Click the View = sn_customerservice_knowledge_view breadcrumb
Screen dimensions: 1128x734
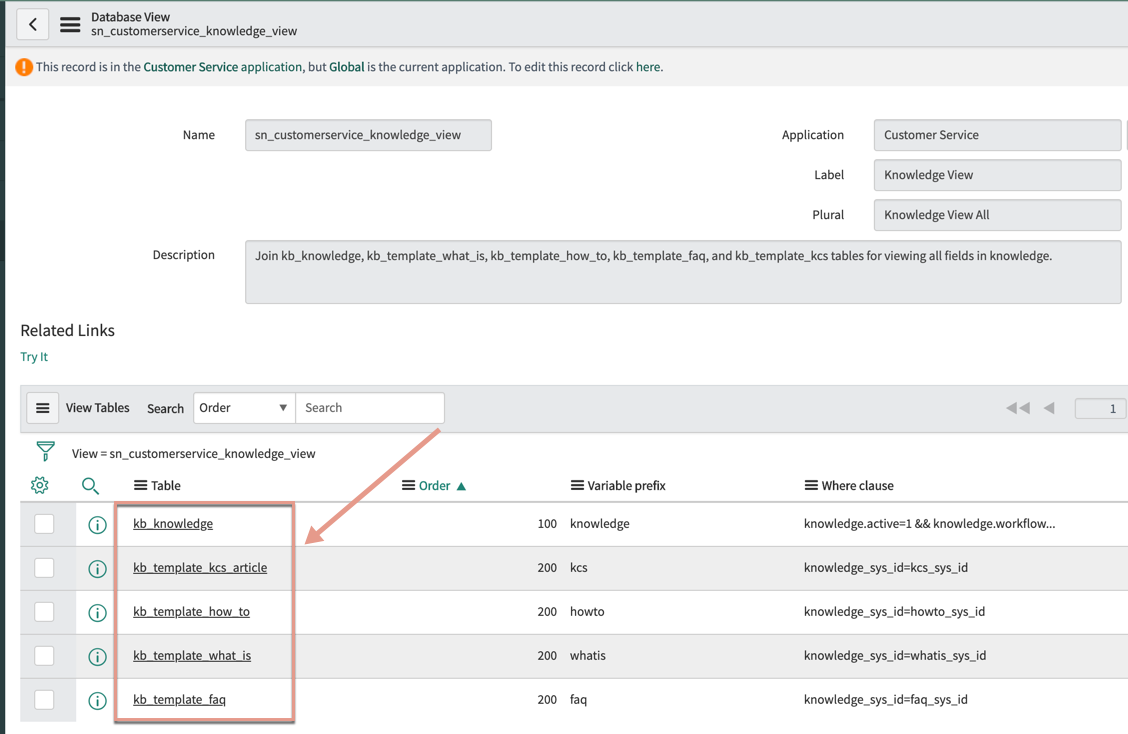coord(194,454)
